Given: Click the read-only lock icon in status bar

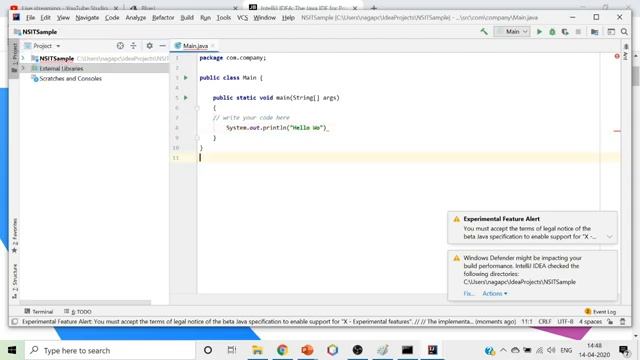Looking at the screenshot, I should [x=610, y=322].
